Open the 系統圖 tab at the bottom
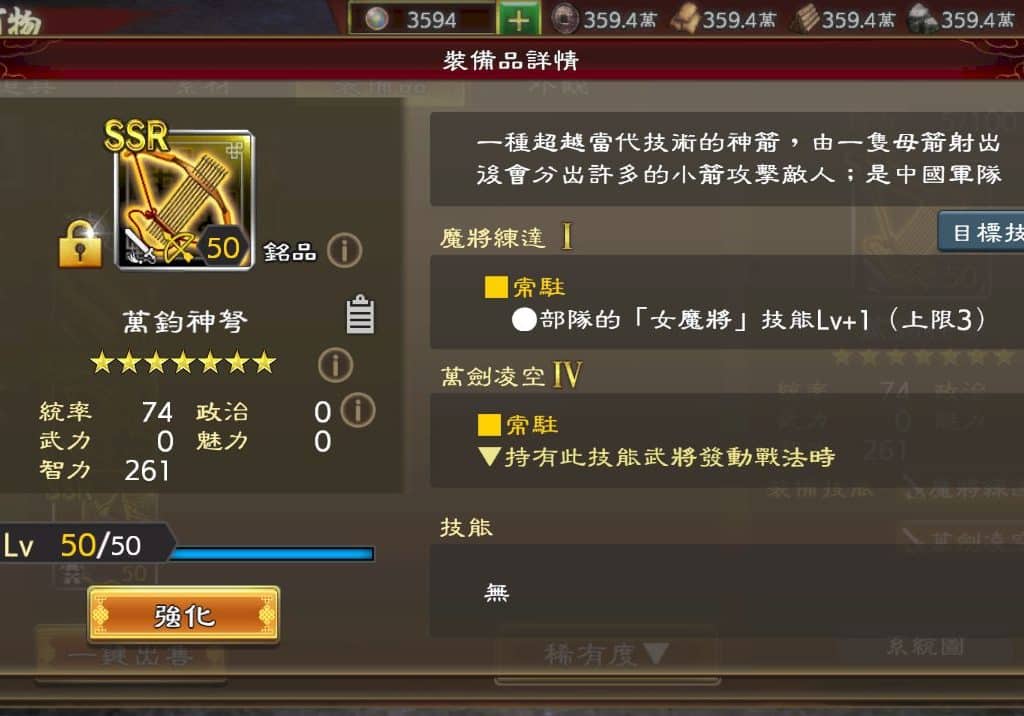Viewport: 1024px width, 716px height. click(x=925, y=647)
